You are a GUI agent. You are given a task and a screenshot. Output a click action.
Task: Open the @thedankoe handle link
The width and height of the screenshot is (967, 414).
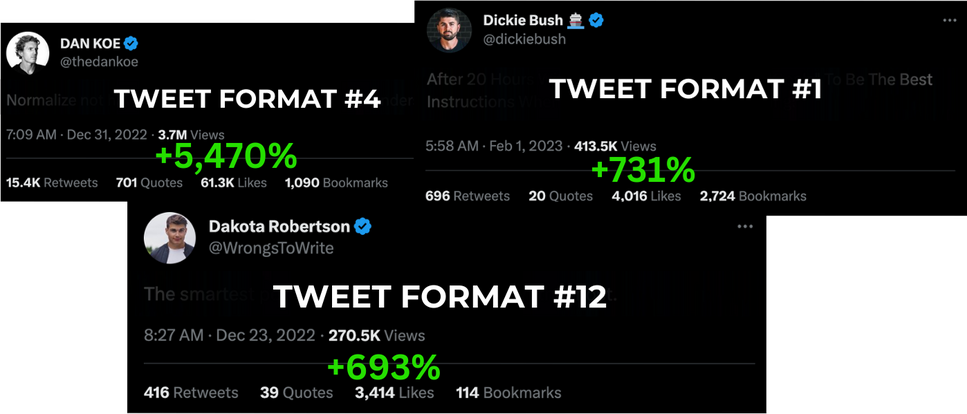(99, 62)
